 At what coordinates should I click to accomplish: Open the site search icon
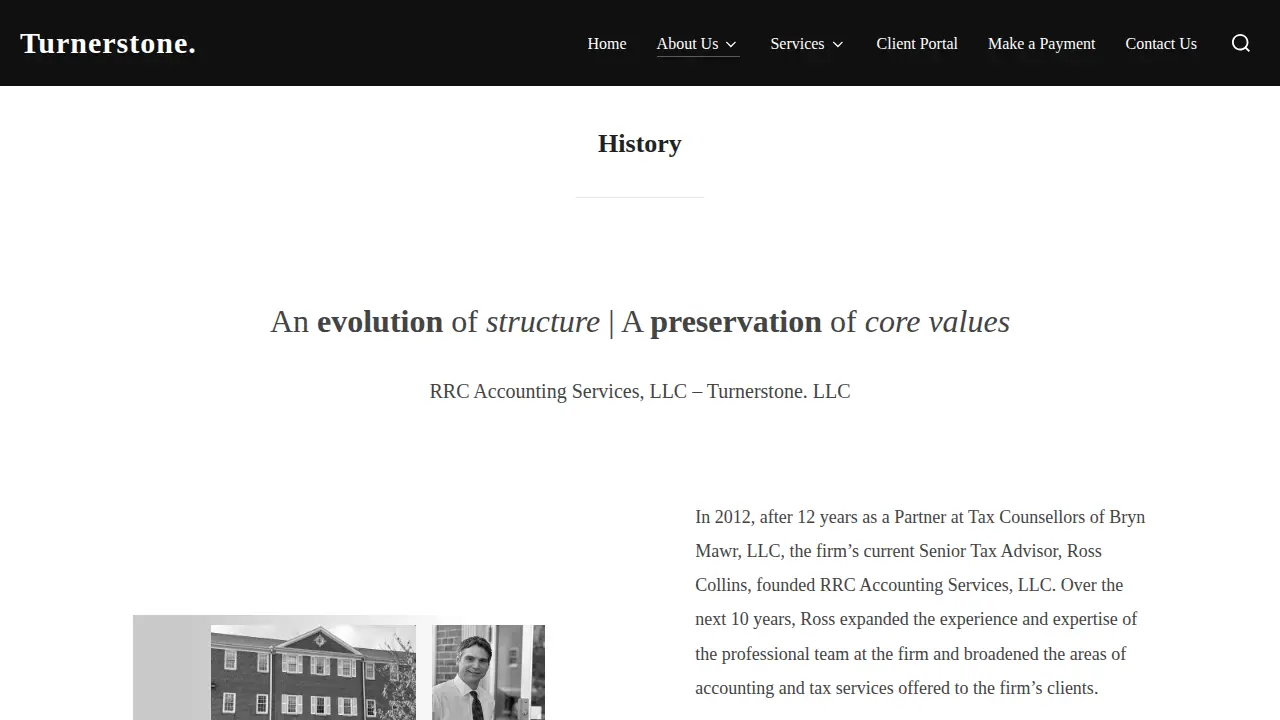[1241, 43]
